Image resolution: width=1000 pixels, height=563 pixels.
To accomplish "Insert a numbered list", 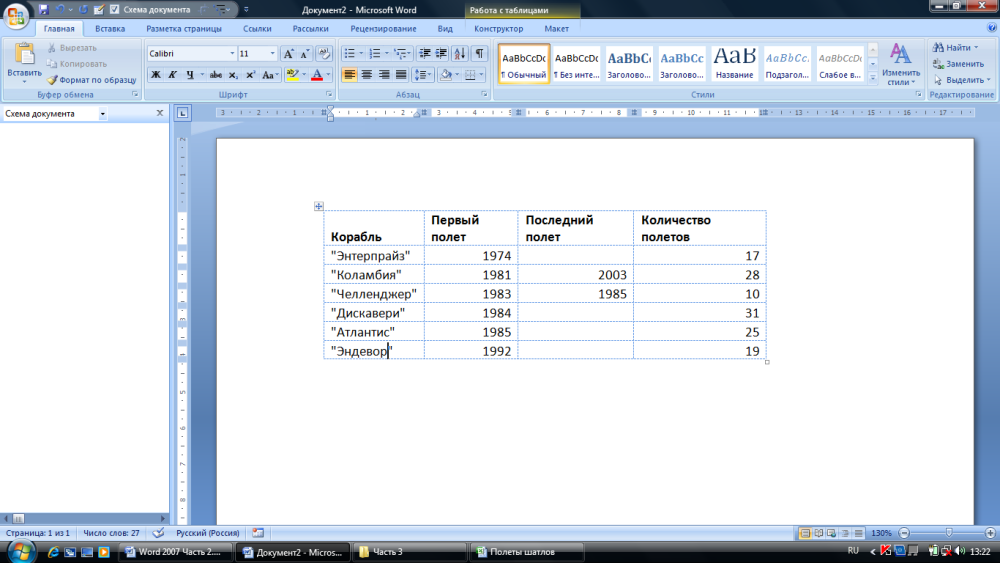I will (375, 54).
